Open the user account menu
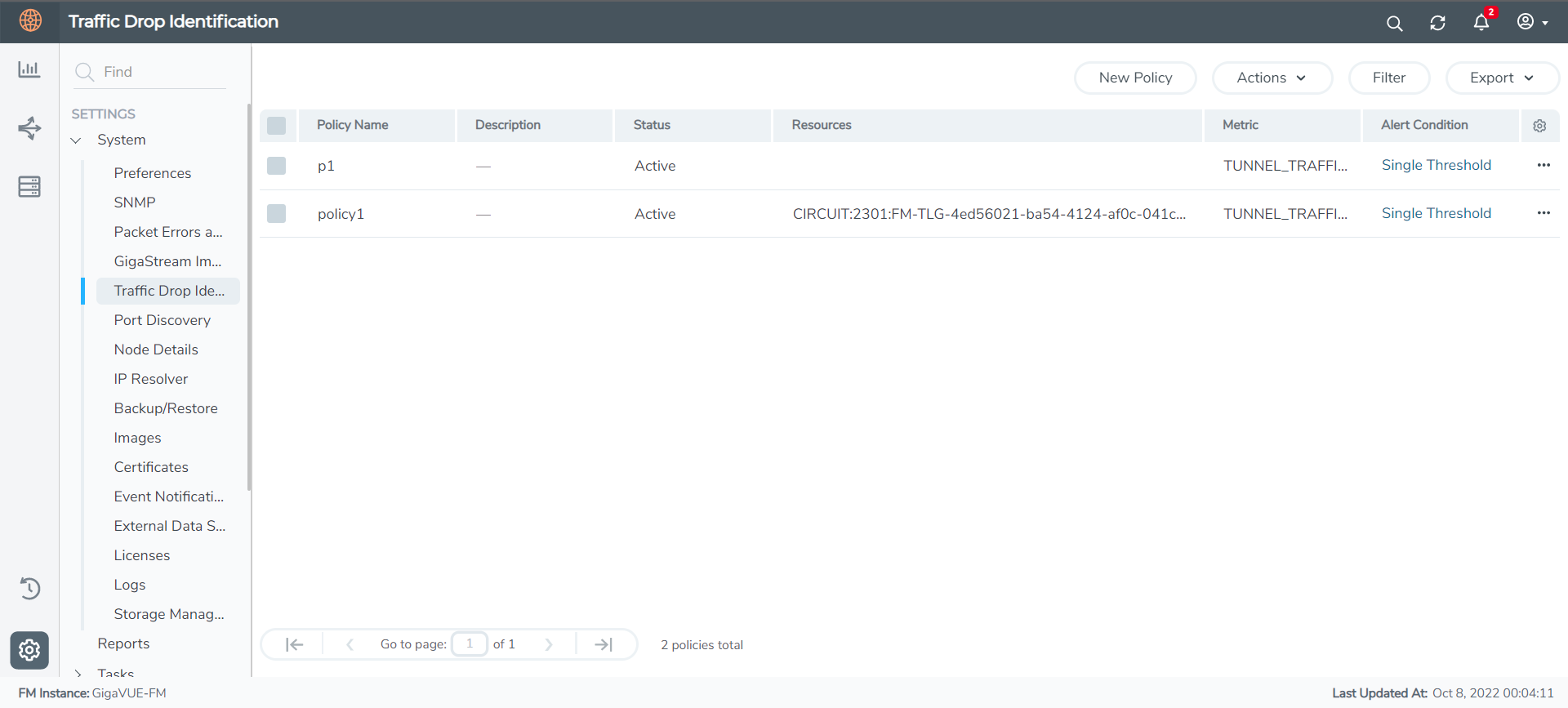This screenshot has width=1568, height=708. (x=1532, y=22)
